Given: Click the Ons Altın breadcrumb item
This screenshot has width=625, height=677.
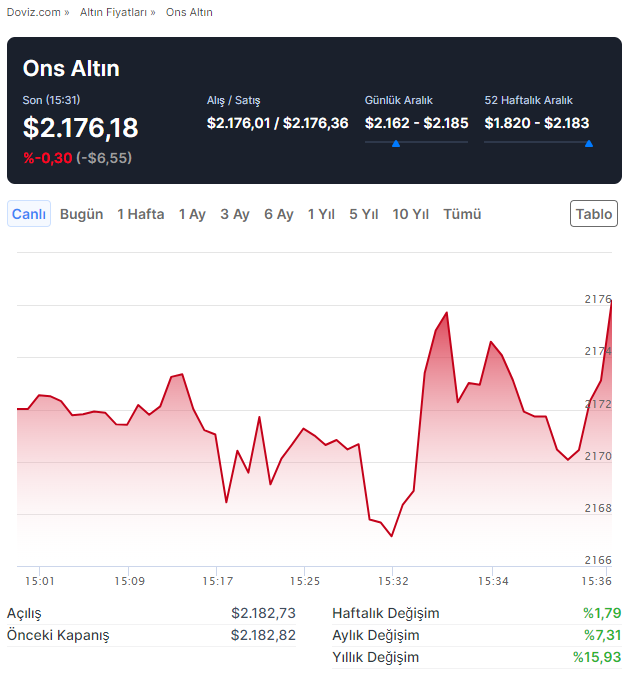Looking at the screenshot, I should pyautogui.click(x=189, y=12).
